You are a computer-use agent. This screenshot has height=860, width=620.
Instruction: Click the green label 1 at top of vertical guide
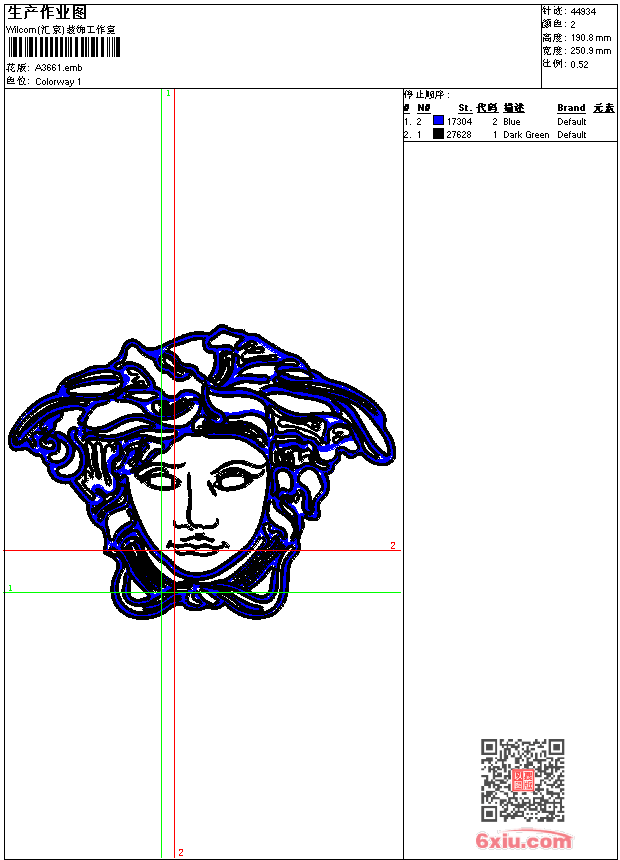click(168, 94)
